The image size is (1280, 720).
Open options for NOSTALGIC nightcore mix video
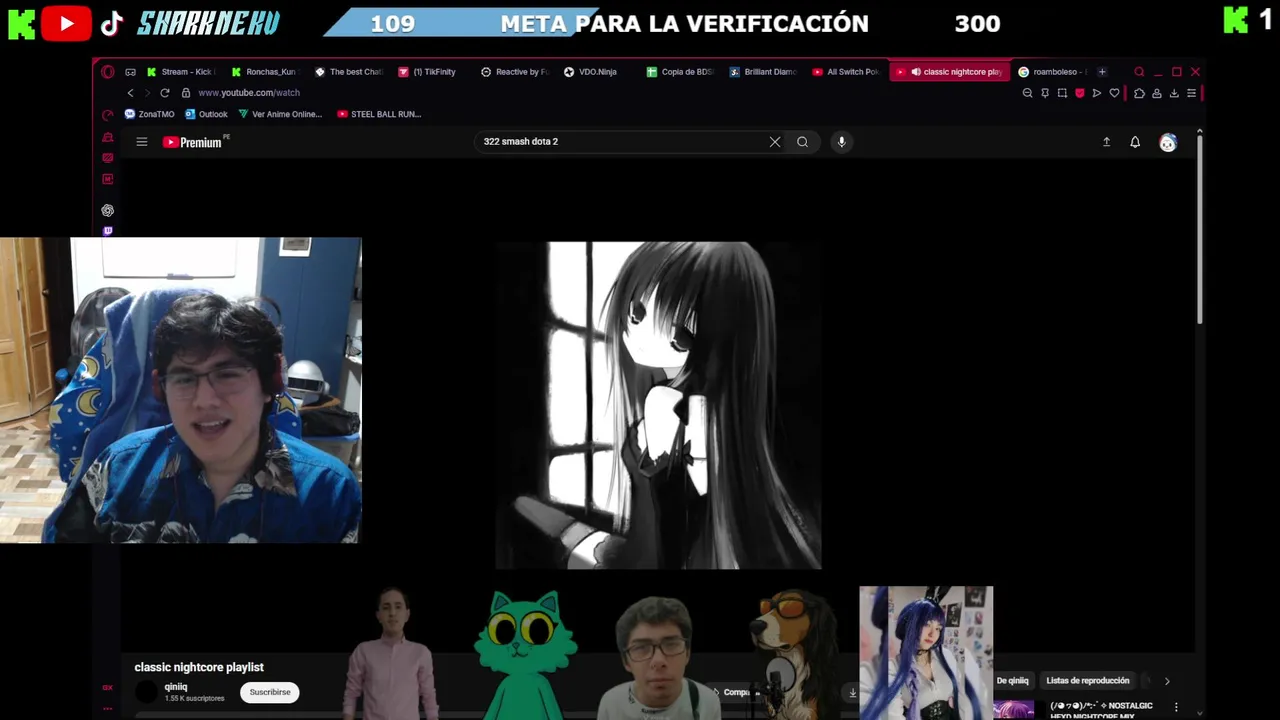click(x=1176, y=708)
